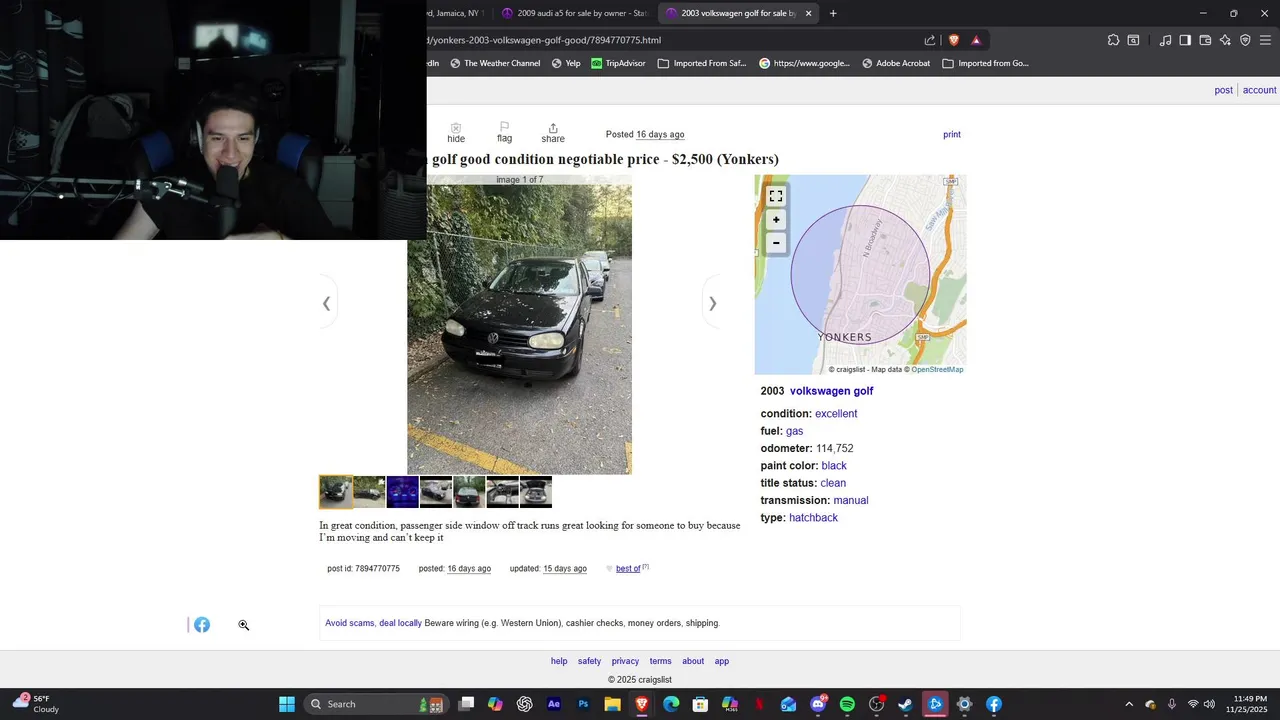Share this craigslist listing
This screenshot has height=720, width=1280.
pos(553,133)
